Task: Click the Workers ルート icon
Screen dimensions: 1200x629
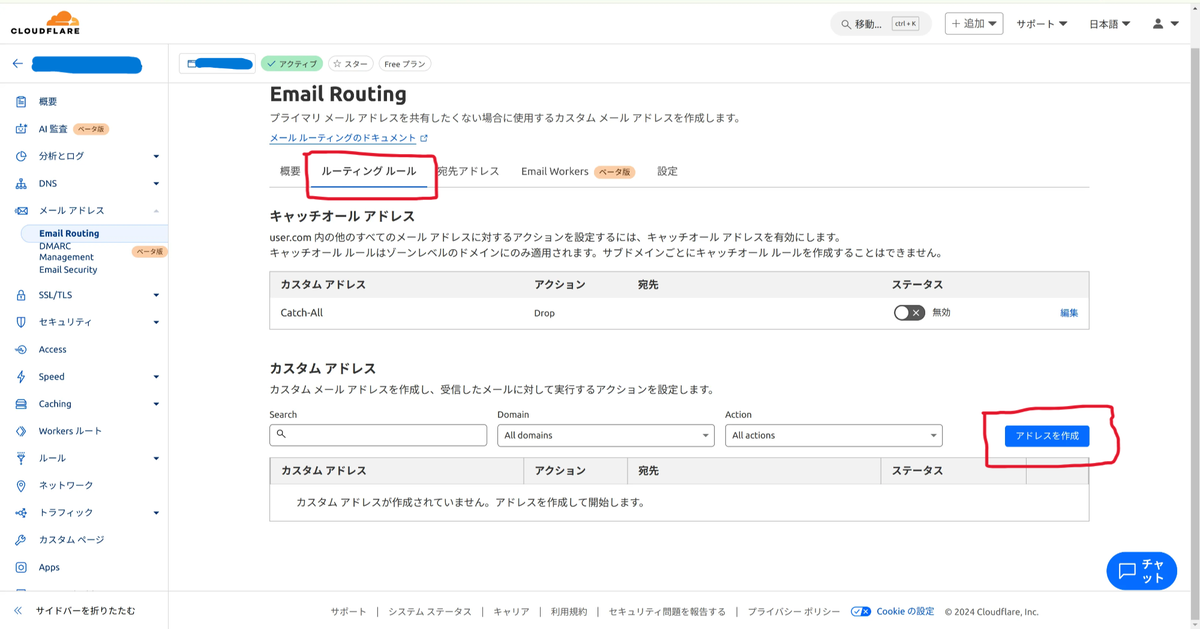Action: click(21, 431)
